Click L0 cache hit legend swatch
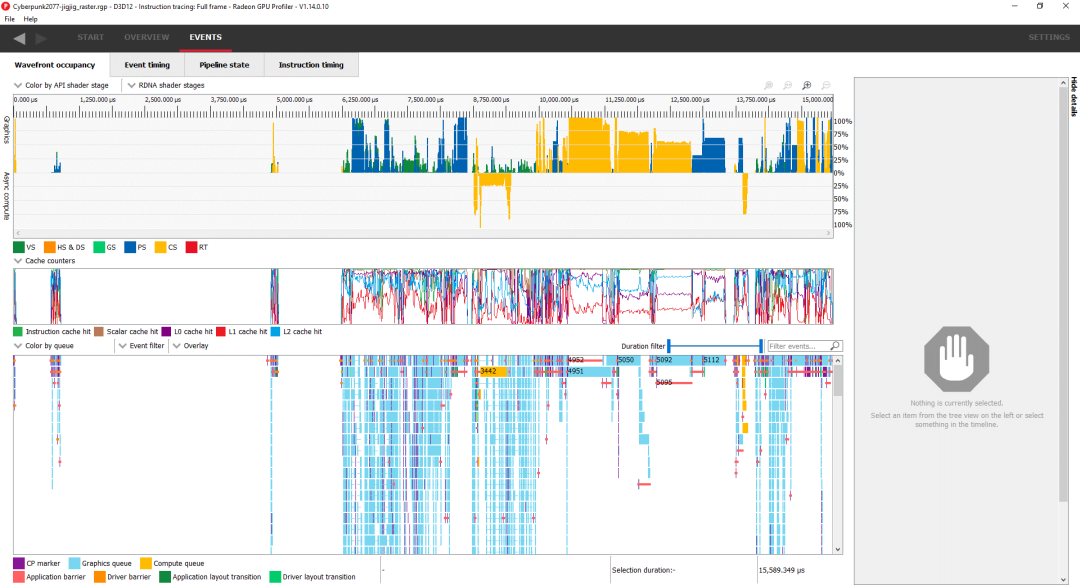This screenshot has width=1080, height=585. click(166, 331)
